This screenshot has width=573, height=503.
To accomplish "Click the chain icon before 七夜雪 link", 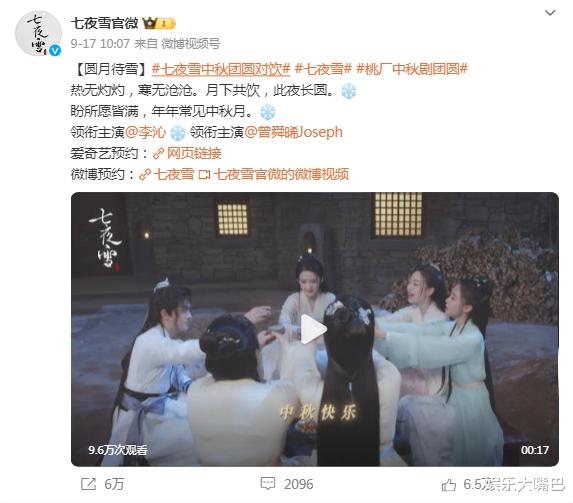I will point(145,174).
